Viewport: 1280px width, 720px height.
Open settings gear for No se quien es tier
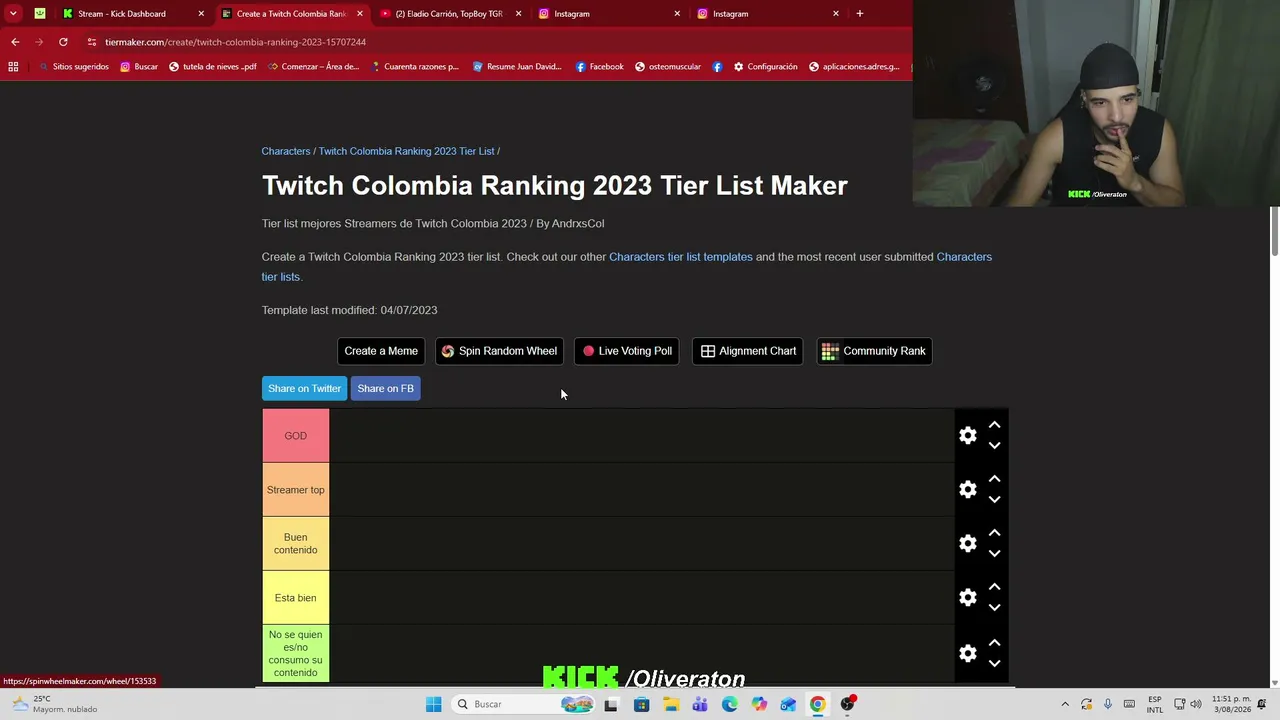tap(967, 653)
